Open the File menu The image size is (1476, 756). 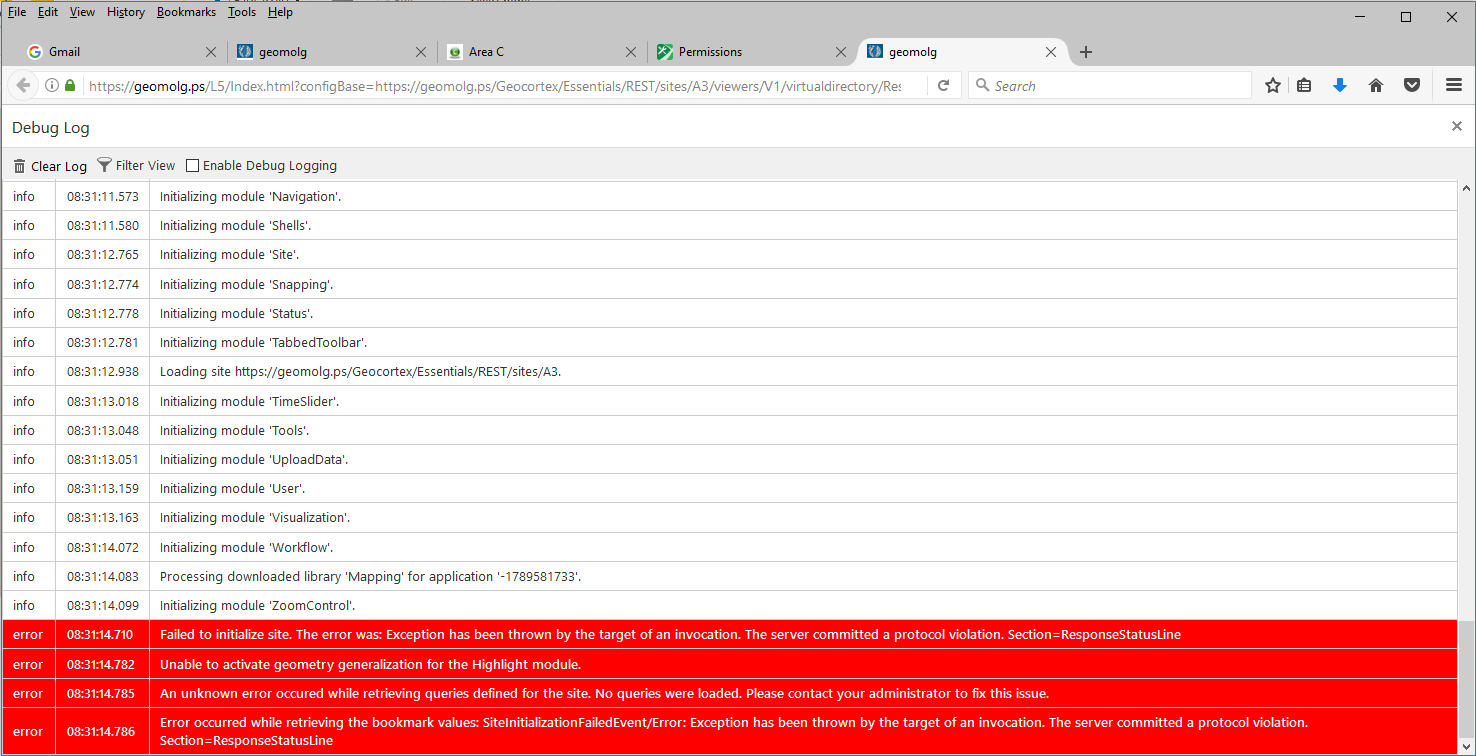(17, 12)
